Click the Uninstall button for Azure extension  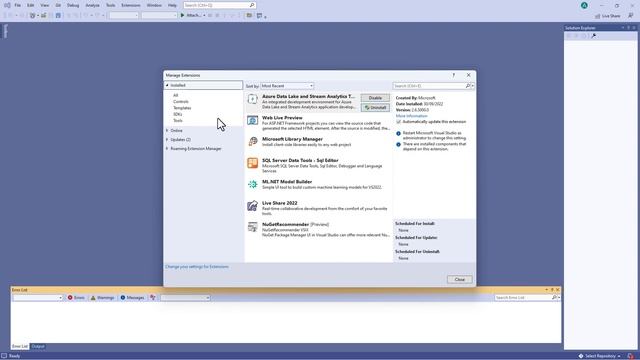pos(375,107)
